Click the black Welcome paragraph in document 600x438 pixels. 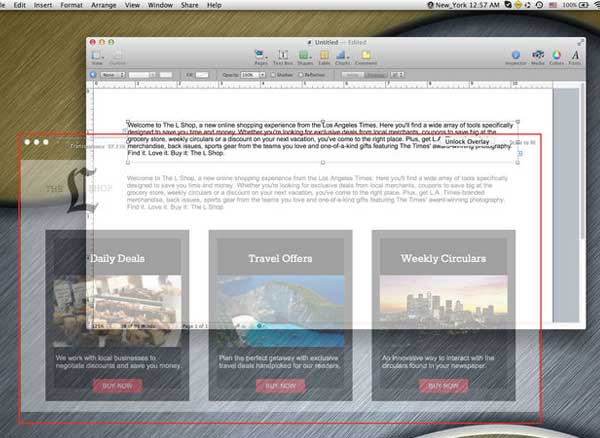point(320,139)
